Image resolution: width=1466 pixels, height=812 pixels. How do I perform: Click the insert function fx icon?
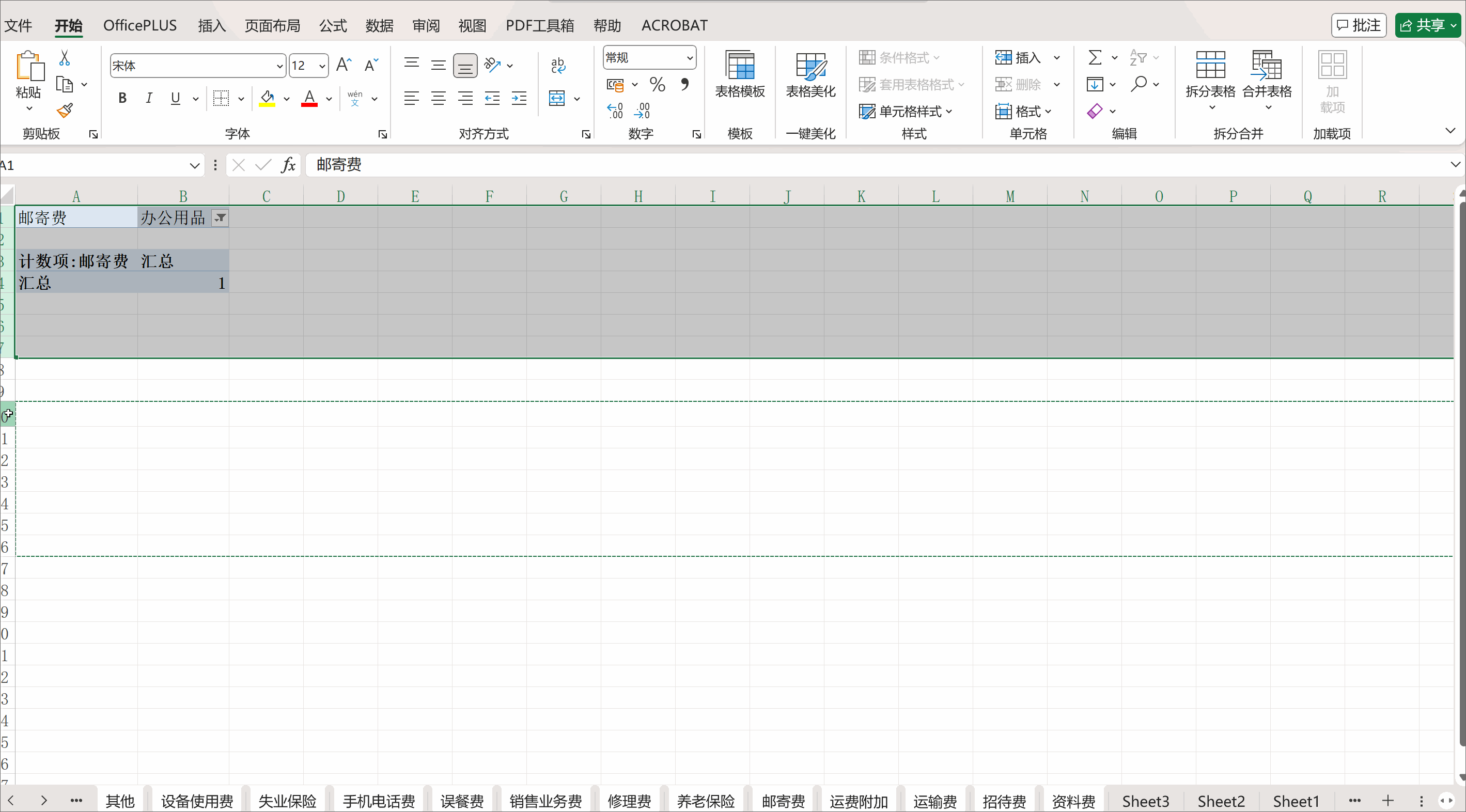[x=289, y=165]
